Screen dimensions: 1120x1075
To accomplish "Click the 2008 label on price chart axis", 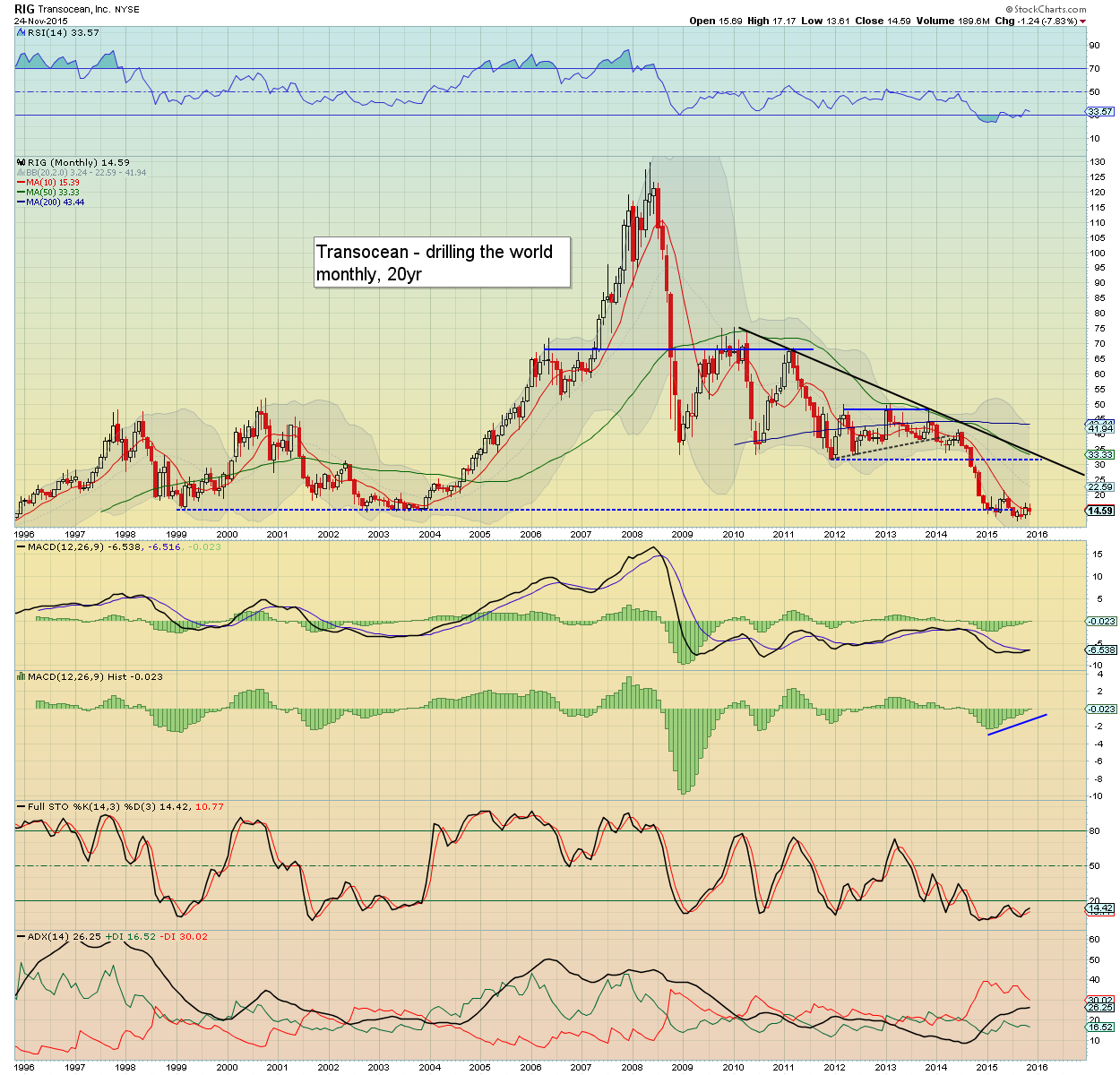I will point(632,534).
